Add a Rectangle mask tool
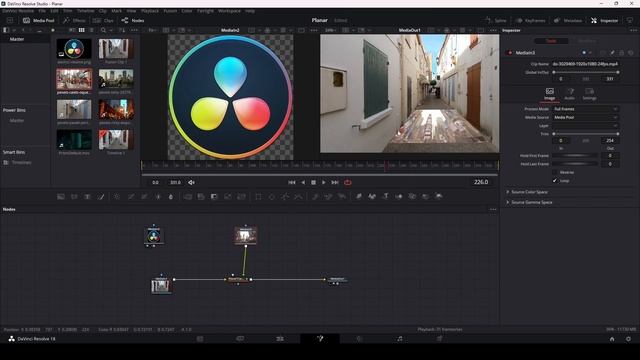The width and height of the screenshot is (640, 360). [258, 197]
